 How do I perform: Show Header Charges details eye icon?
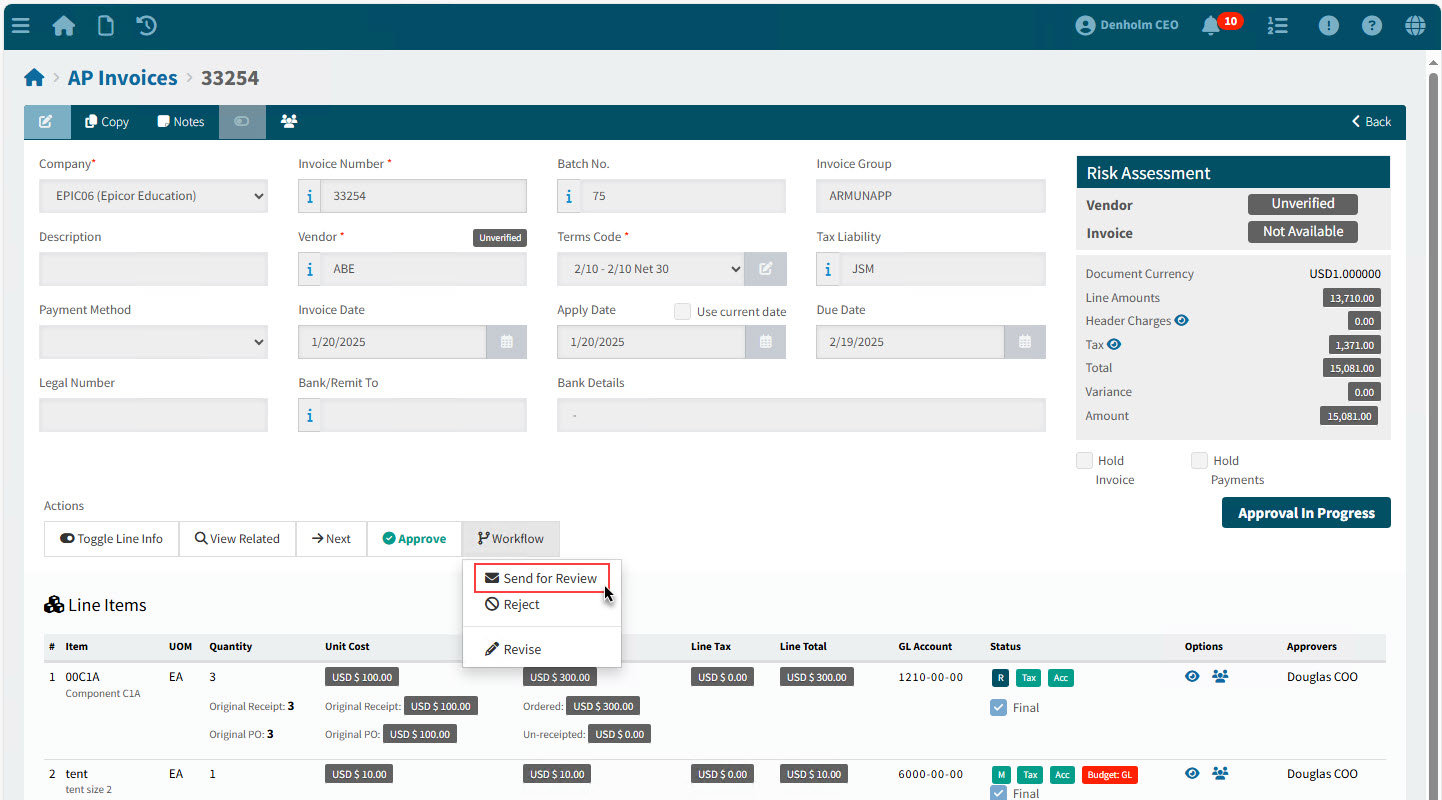pyautogui.click(x=1181, y=321)
